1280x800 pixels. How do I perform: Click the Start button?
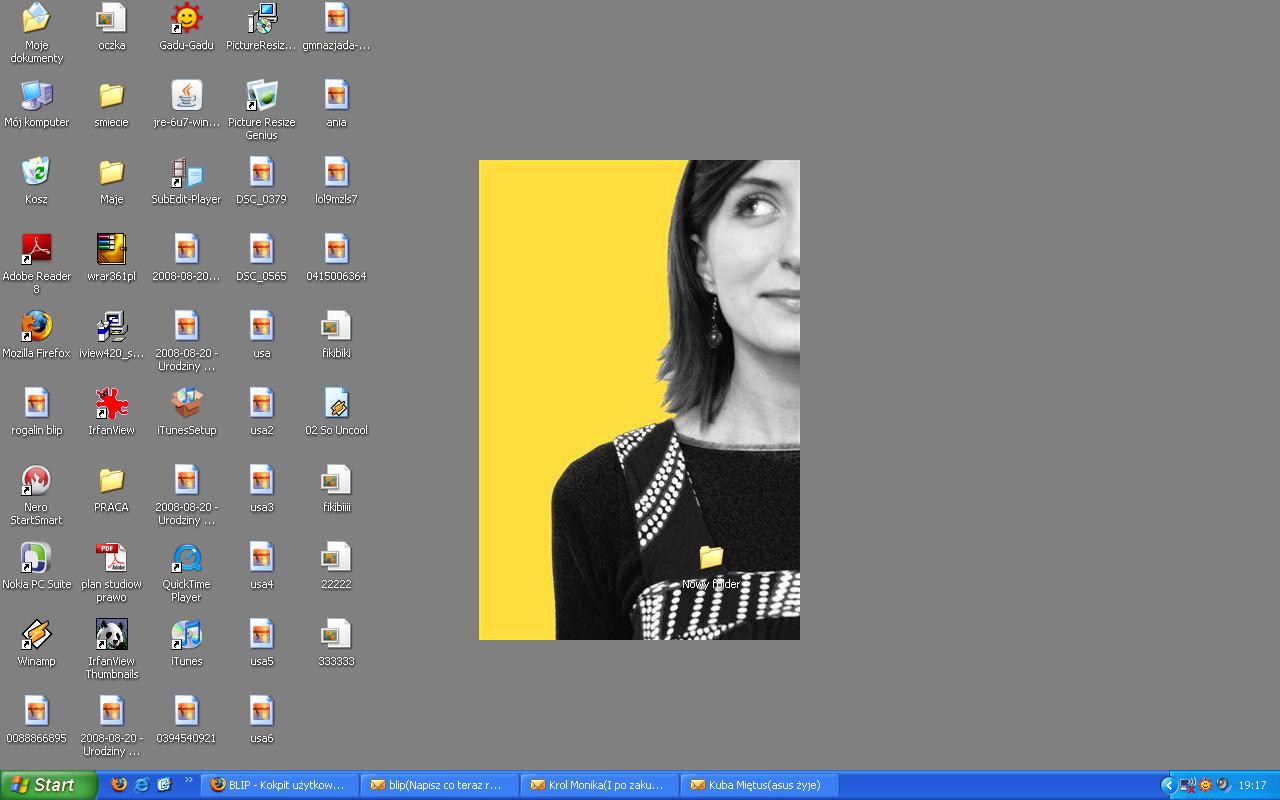pos(48,785)
